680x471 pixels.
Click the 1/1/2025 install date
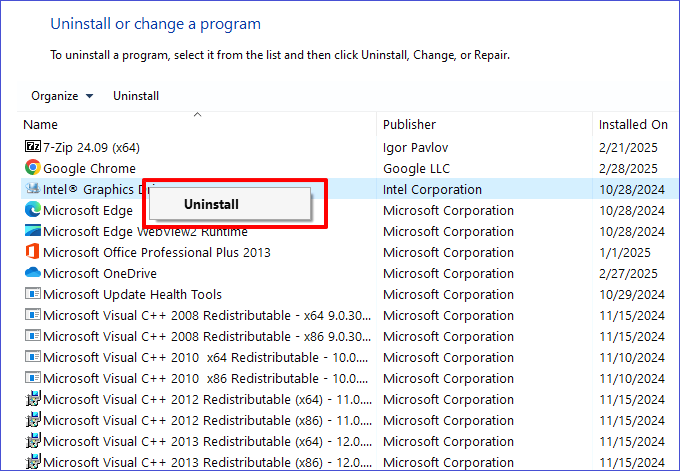point(624,252)
